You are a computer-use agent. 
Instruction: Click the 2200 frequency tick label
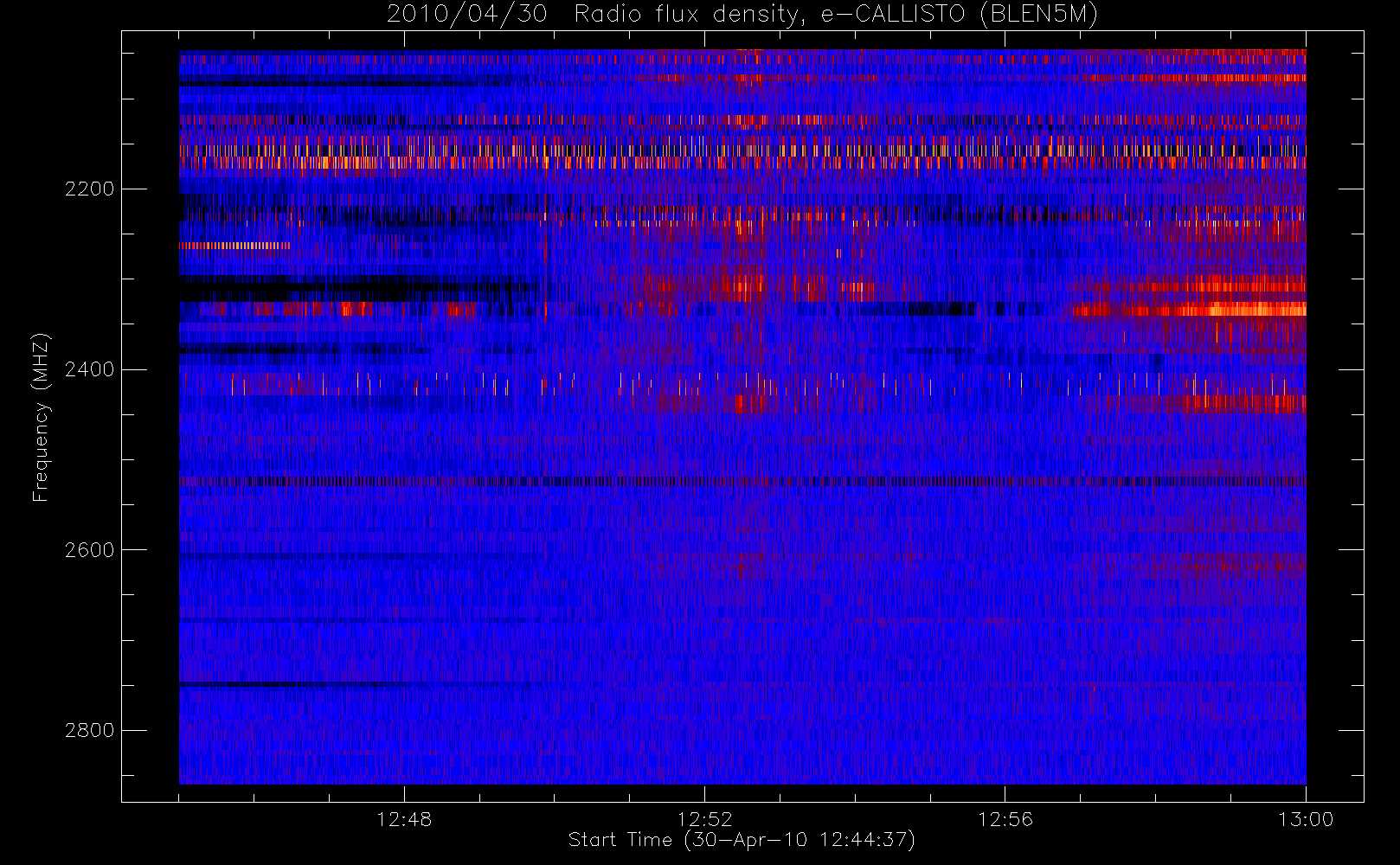pyautogui.click(x=89, y=189)
